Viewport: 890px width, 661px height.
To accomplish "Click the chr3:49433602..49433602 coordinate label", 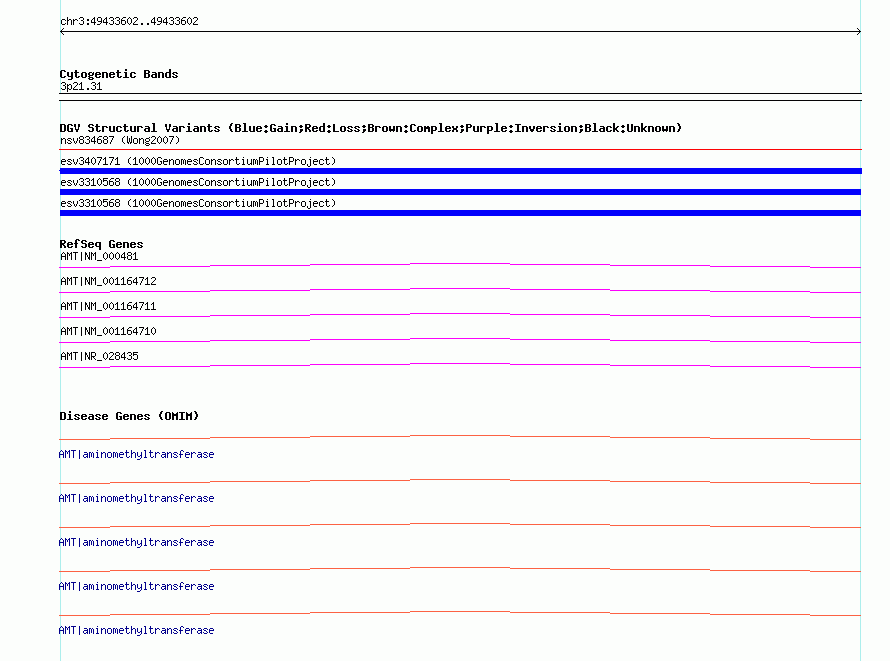I will click(x=129, y=22).
